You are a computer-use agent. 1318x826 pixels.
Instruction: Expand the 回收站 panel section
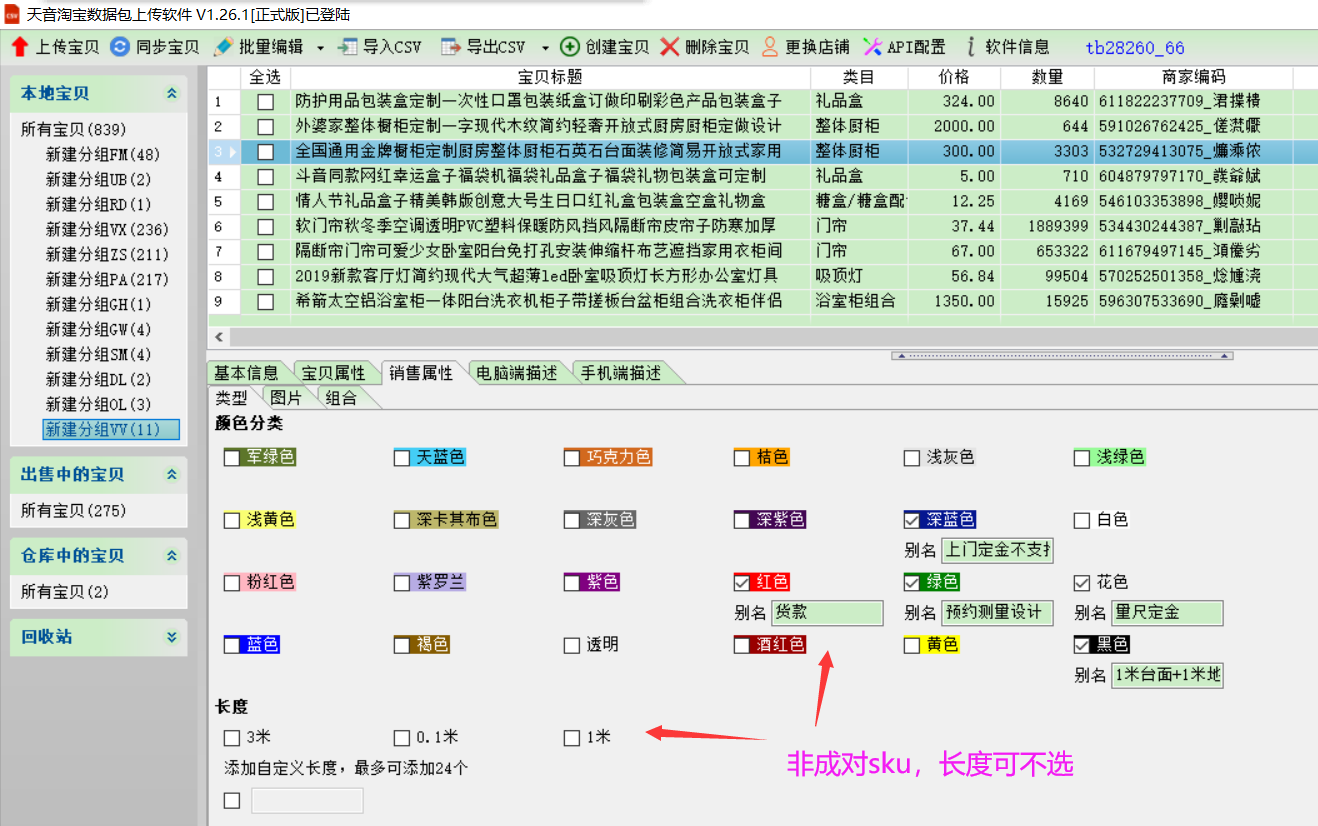pos(172,637)
